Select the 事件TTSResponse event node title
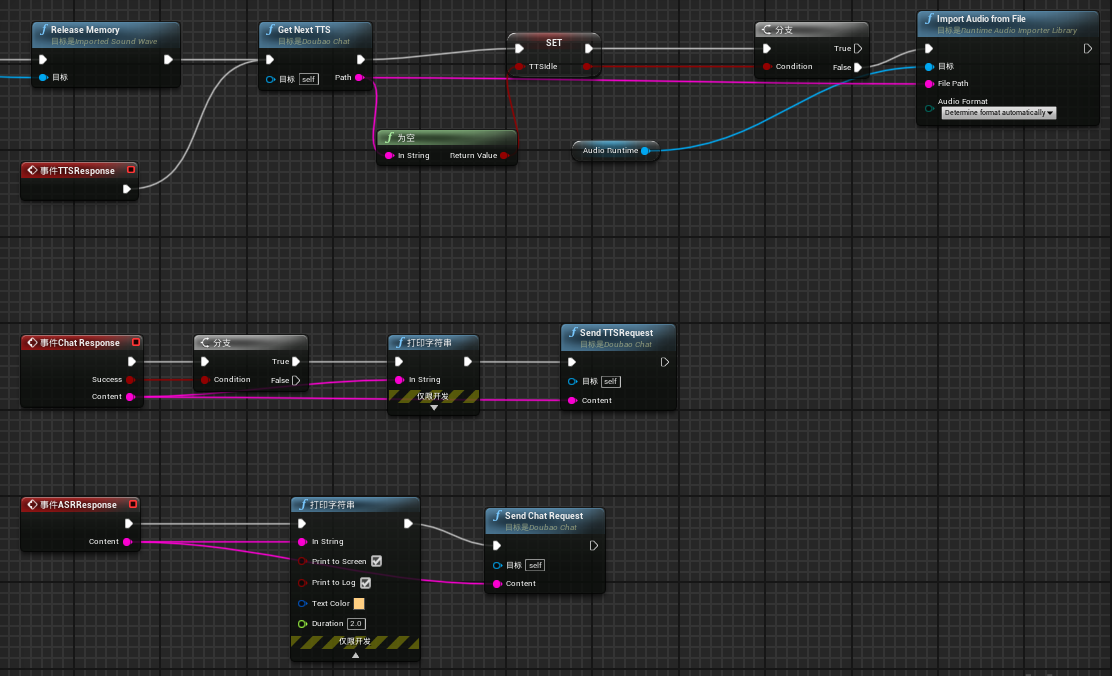 click(77, 170)
